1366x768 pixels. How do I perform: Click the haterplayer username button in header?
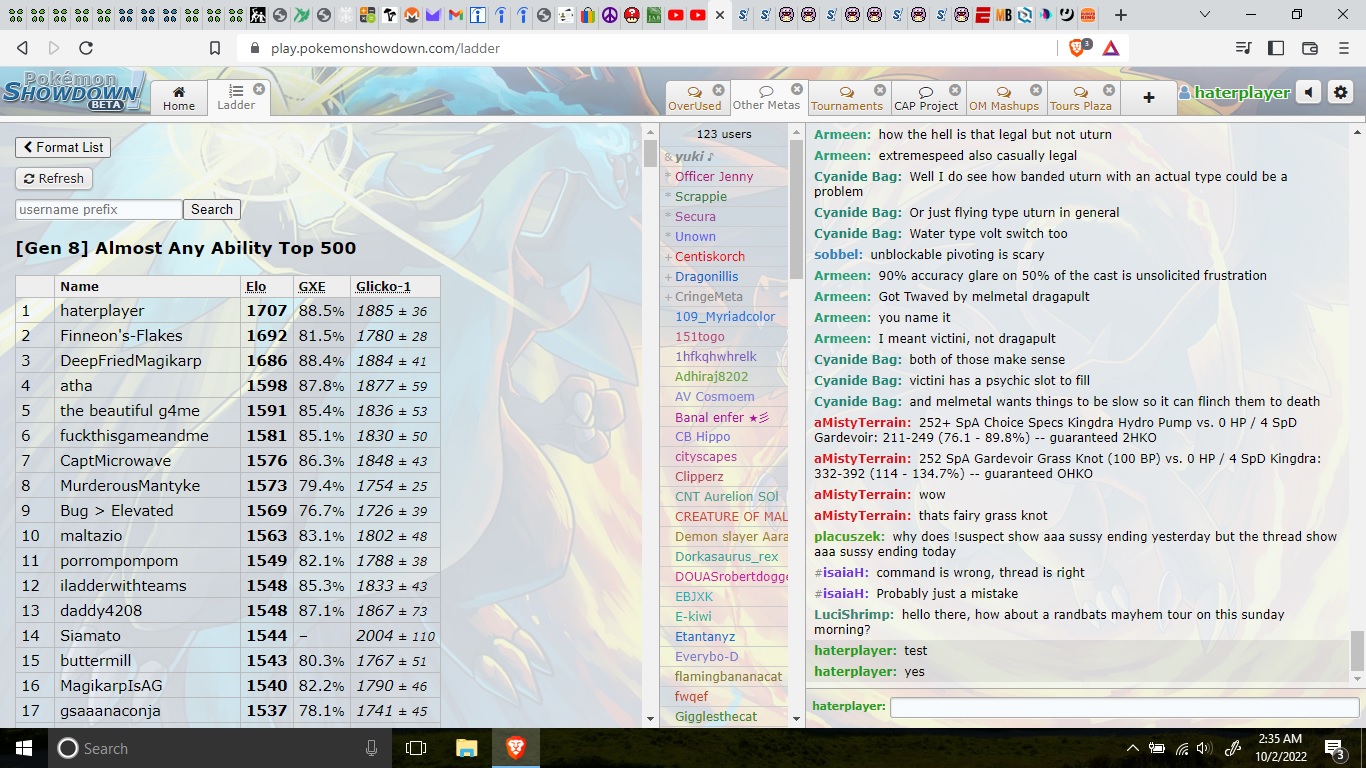[x=1235, y=93]
